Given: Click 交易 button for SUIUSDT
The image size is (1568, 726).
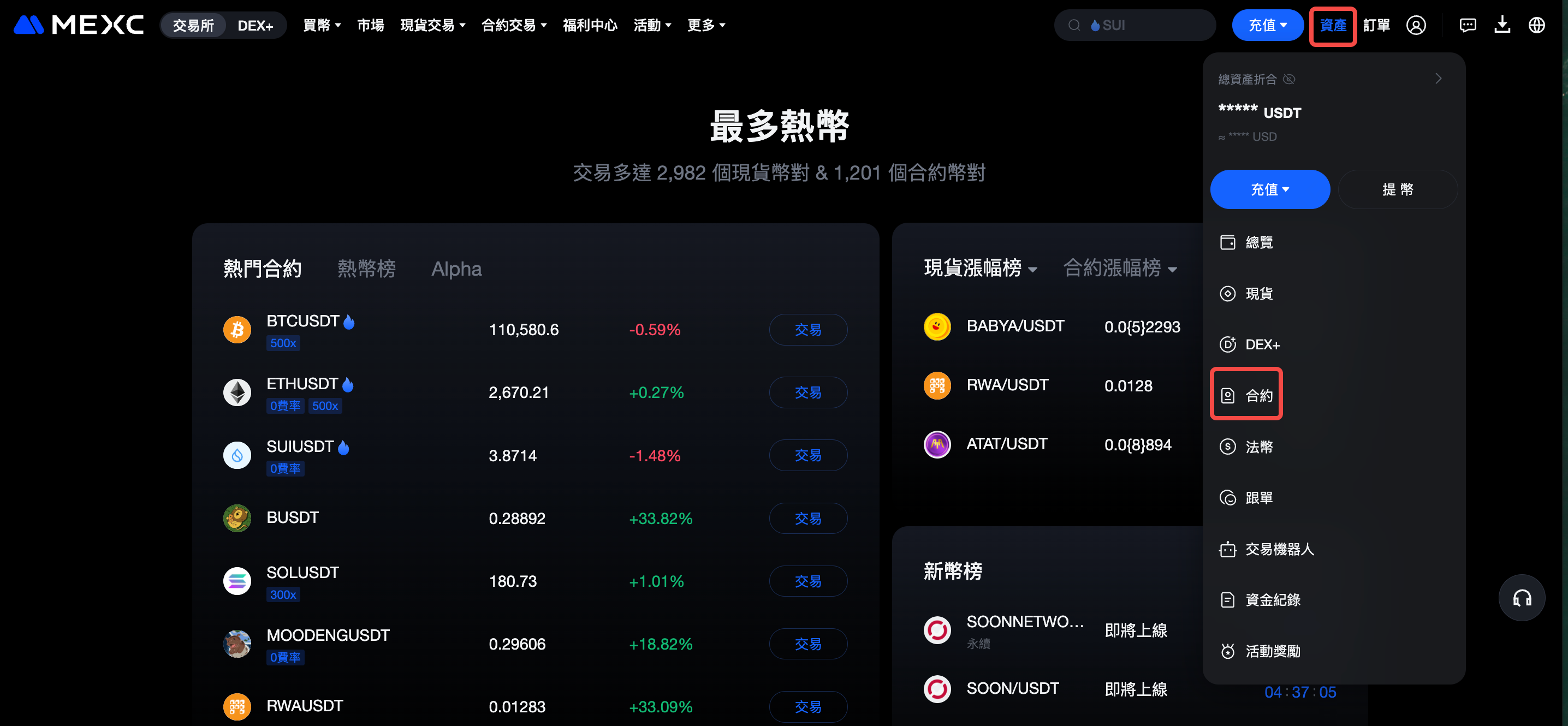Looking at the screenshot, I should (x=807, y=455).
